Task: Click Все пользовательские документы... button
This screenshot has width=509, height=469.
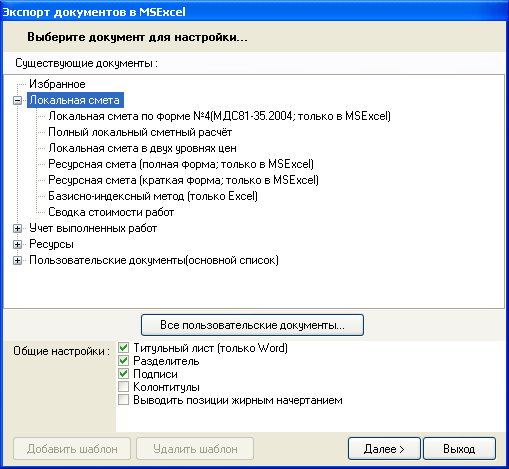Action: [252, 325]
